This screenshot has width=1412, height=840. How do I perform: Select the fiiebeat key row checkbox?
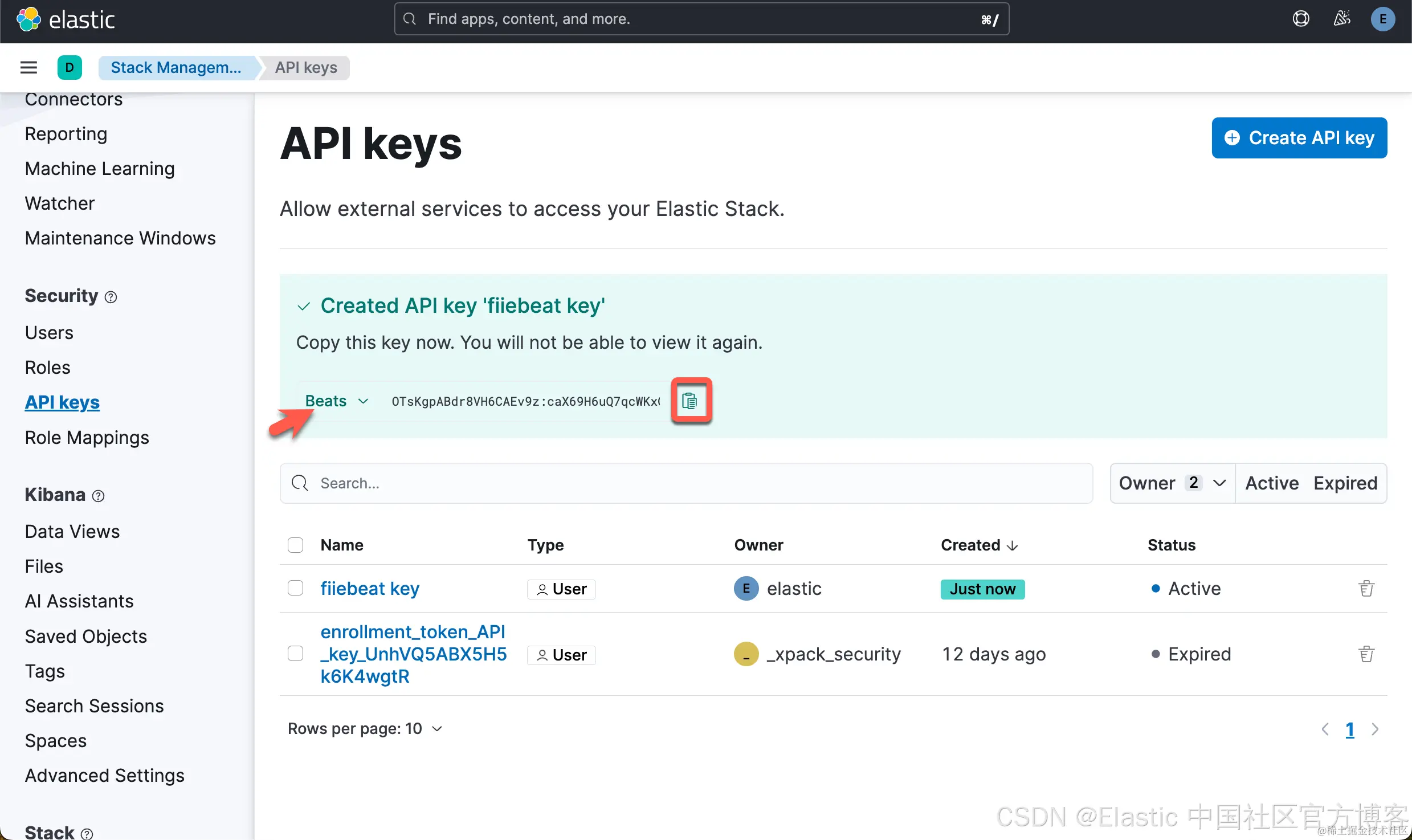click(x=295, y=588)
